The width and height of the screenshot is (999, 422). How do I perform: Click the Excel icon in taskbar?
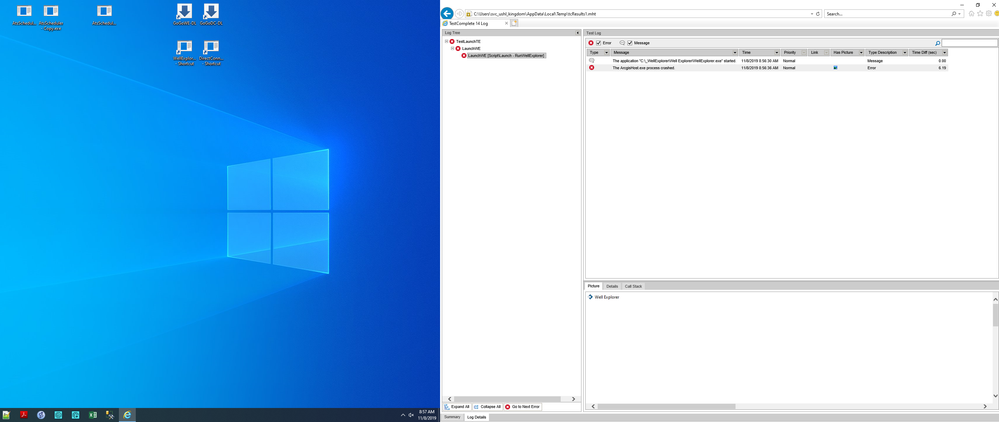pyautogui.click(x=92, y=414)
